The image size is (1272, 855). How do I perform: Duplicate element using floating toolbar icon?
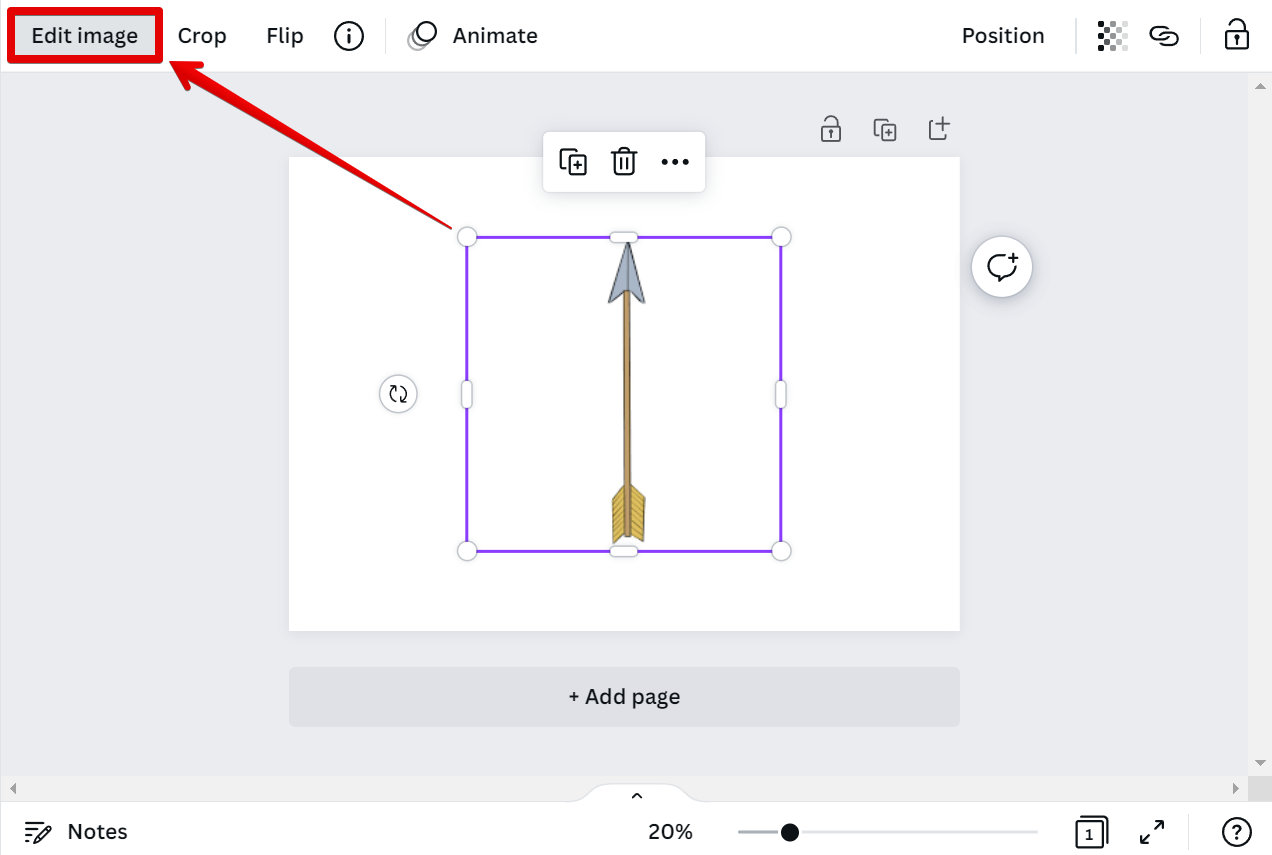573,162
